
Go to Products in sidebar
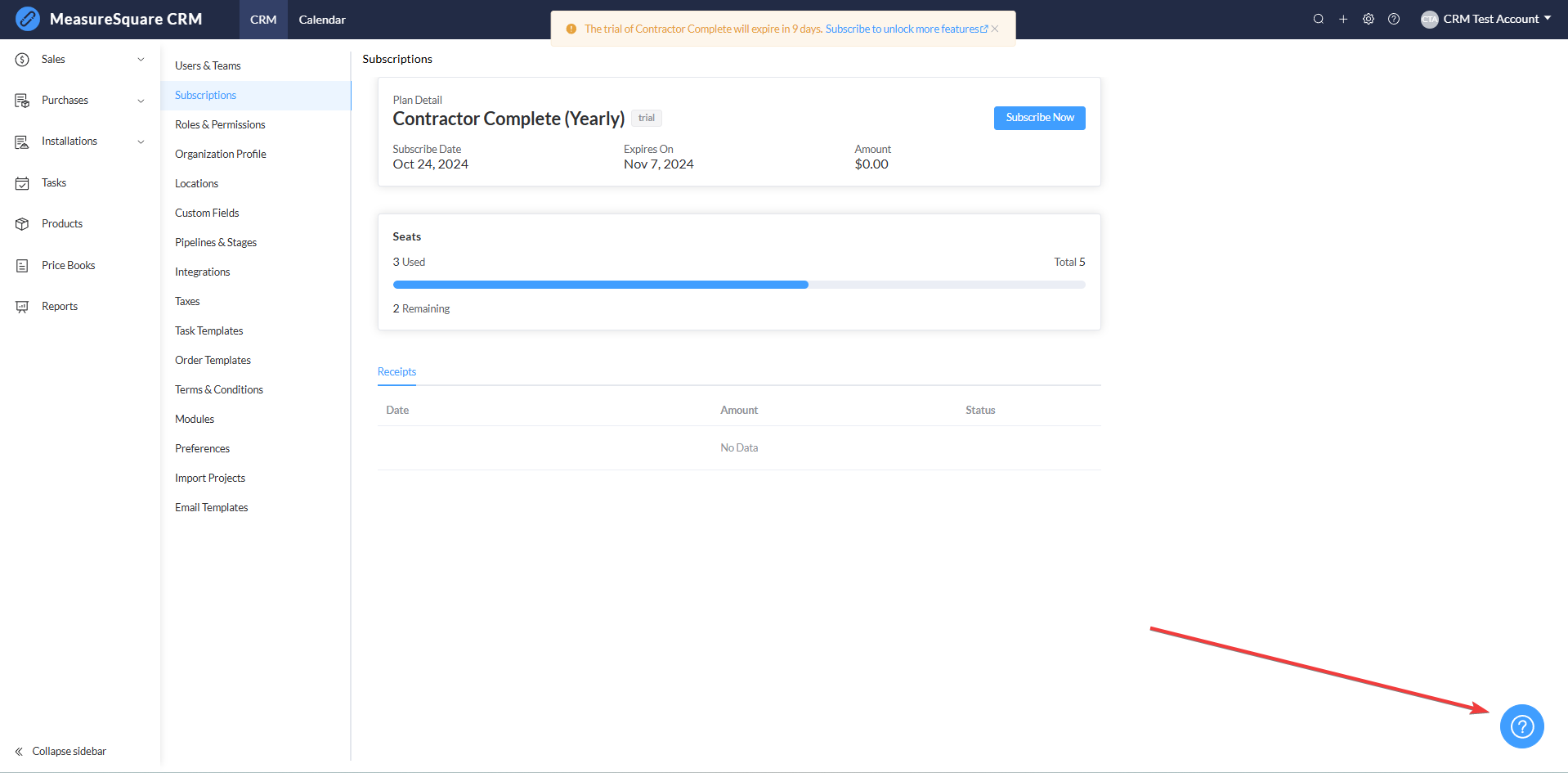80,224
